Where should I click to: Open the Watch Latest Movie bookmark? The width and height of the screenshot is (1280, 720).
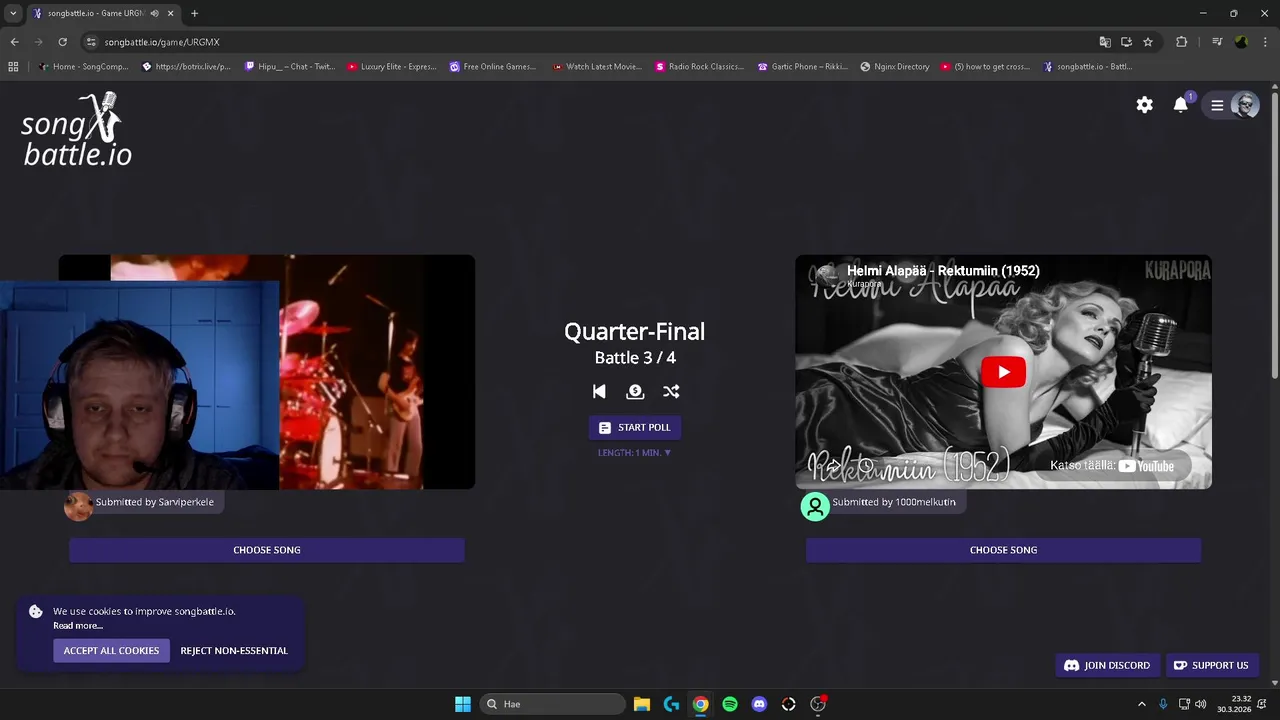tap(597, 67)
